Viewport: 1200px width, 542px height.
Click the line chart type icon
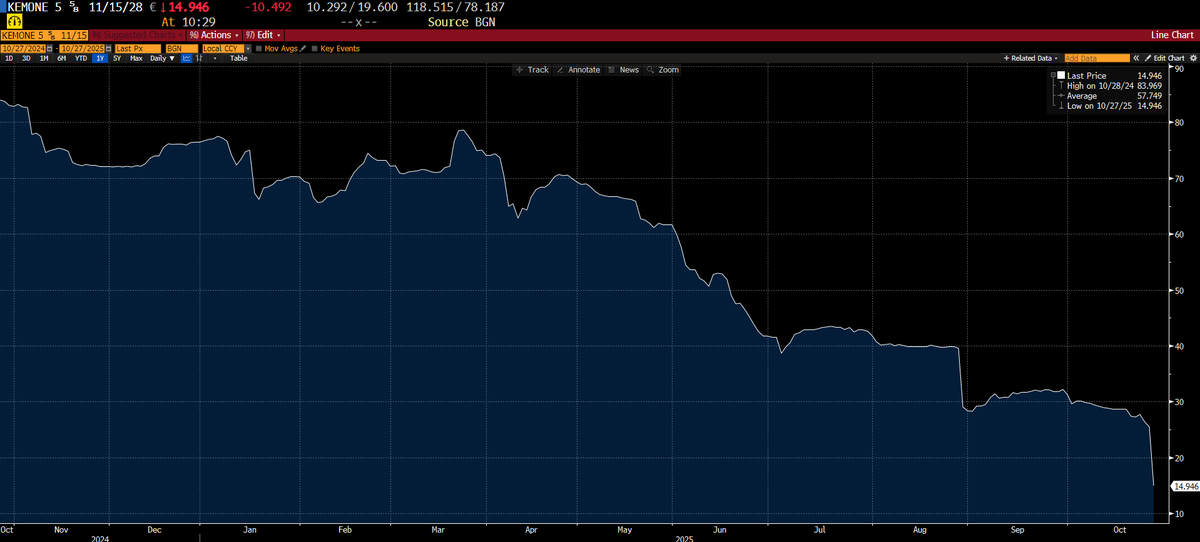[186, 58]
